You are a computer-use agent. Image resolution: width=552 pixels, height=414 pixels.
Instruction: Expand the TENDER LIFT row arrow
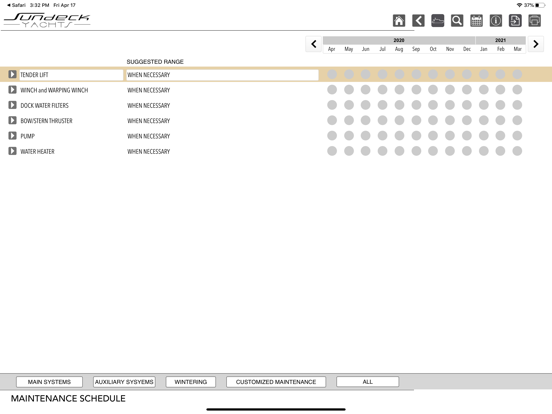click(x=12, y=74)
